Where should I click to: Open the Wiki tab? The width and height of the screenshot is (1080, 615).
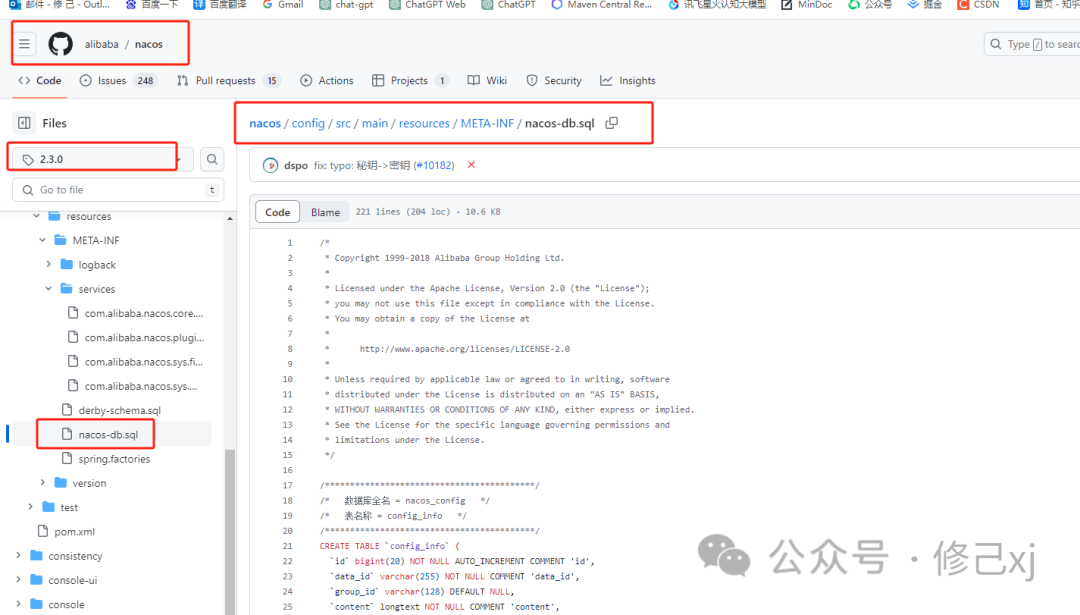pyautogui.click(x=487, y=81)
